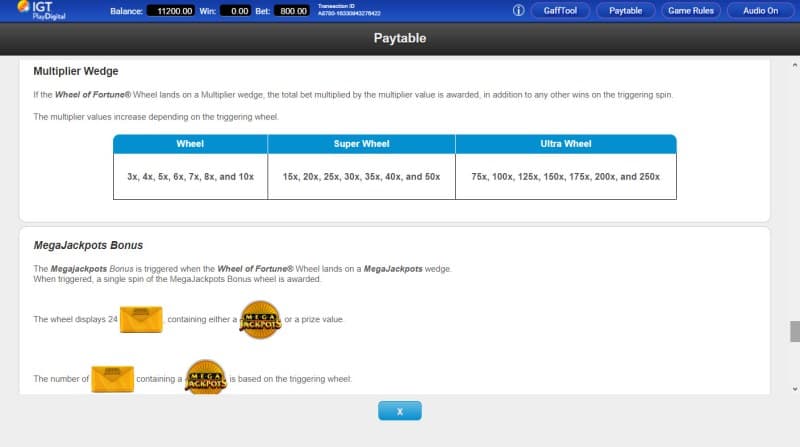Open the Paytable from the top bar

pyautogui.click(x=626, y=11)
